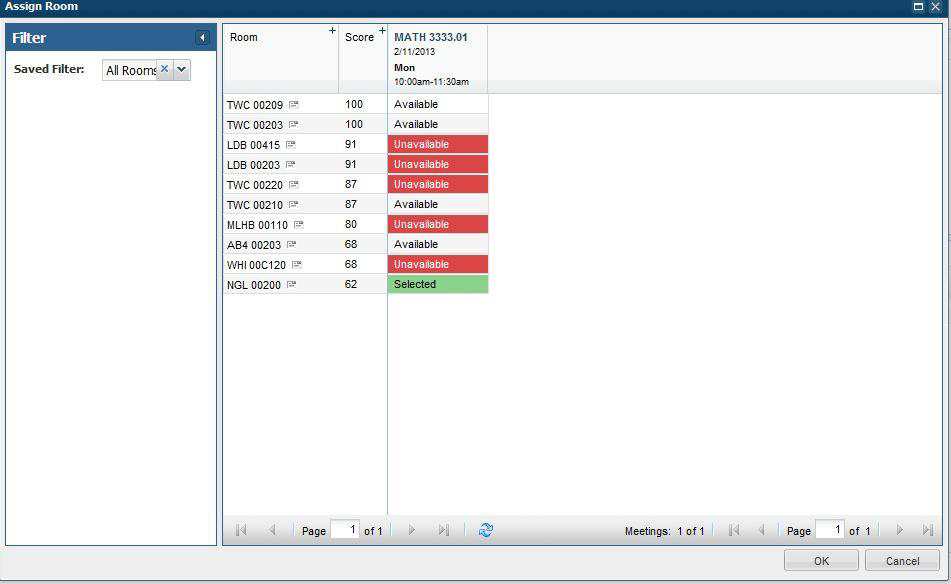
Task: Click the plus icon in Score column header
Action: point(382,31)
